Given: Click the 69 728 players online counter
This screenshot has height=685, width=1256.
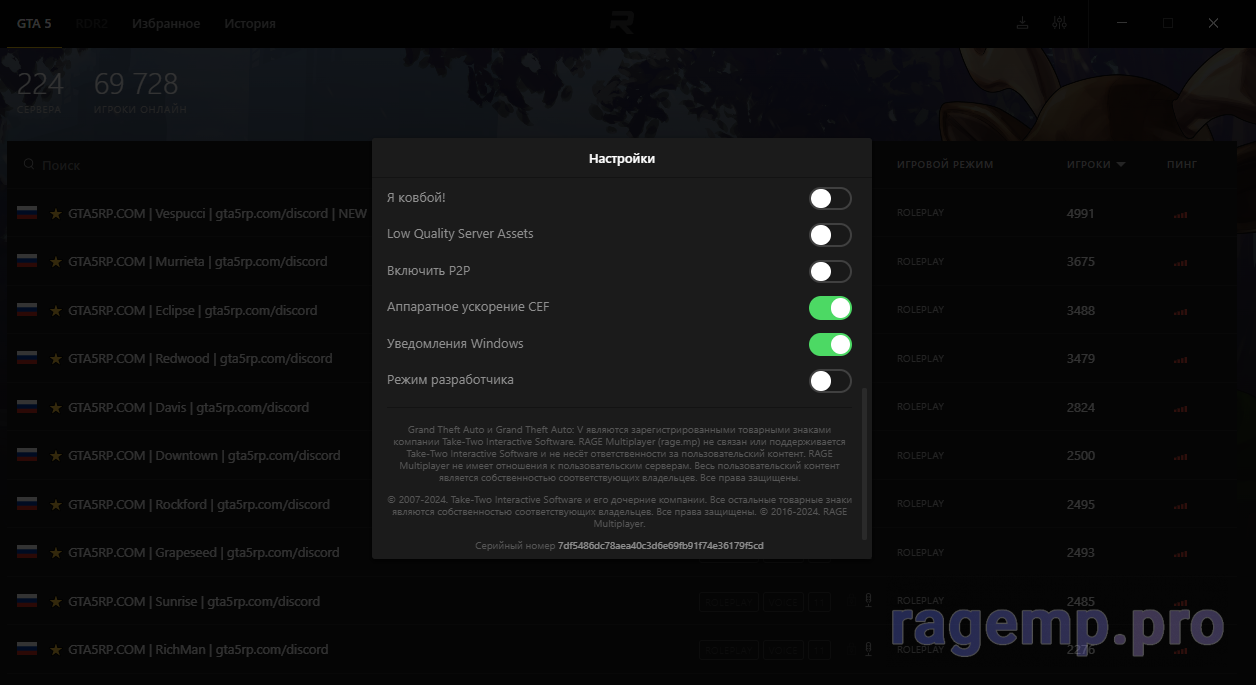Looking at the screenshot, I should click(136, 83).
